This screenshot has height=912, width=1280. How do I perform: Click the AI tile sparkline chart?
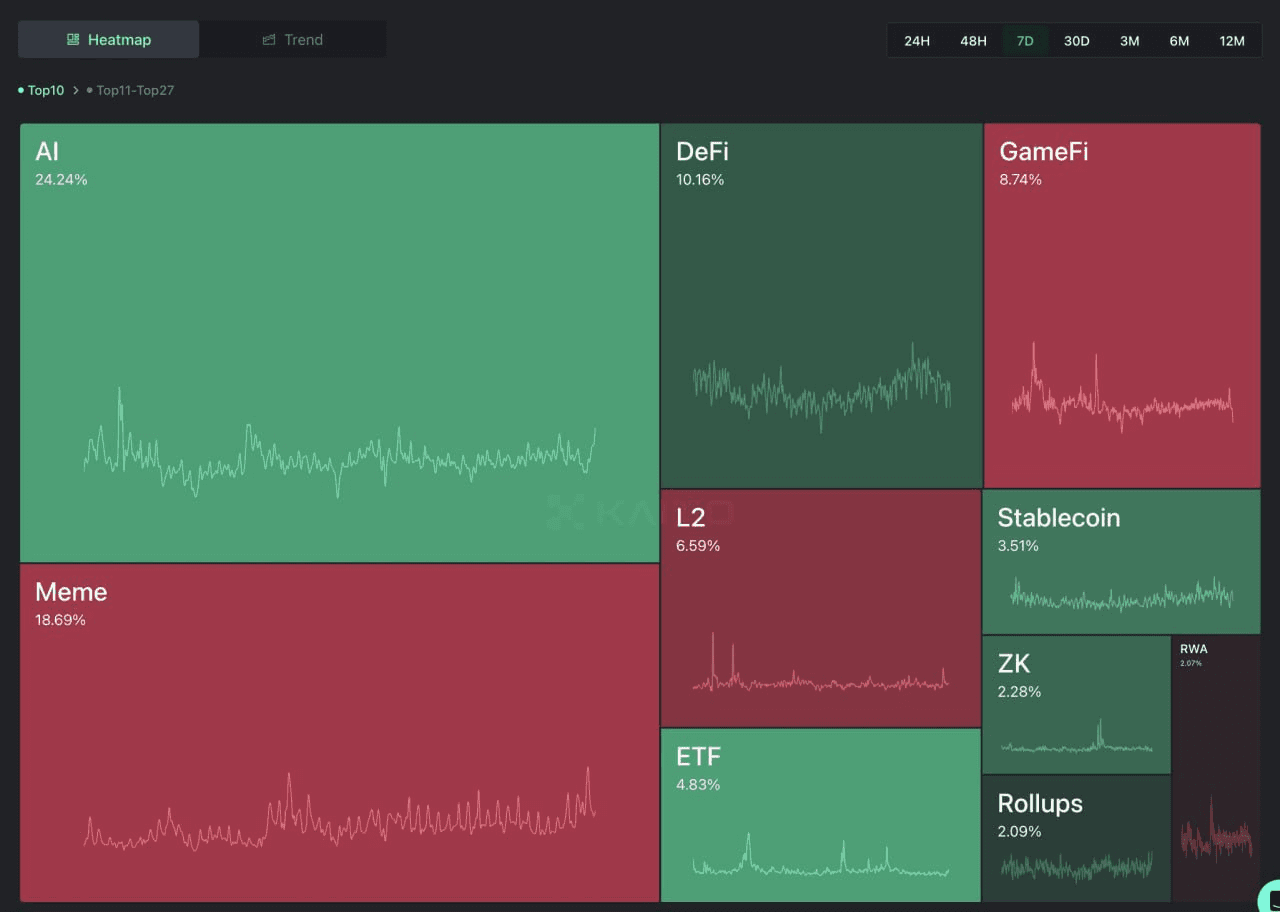[x=340, y=442]
